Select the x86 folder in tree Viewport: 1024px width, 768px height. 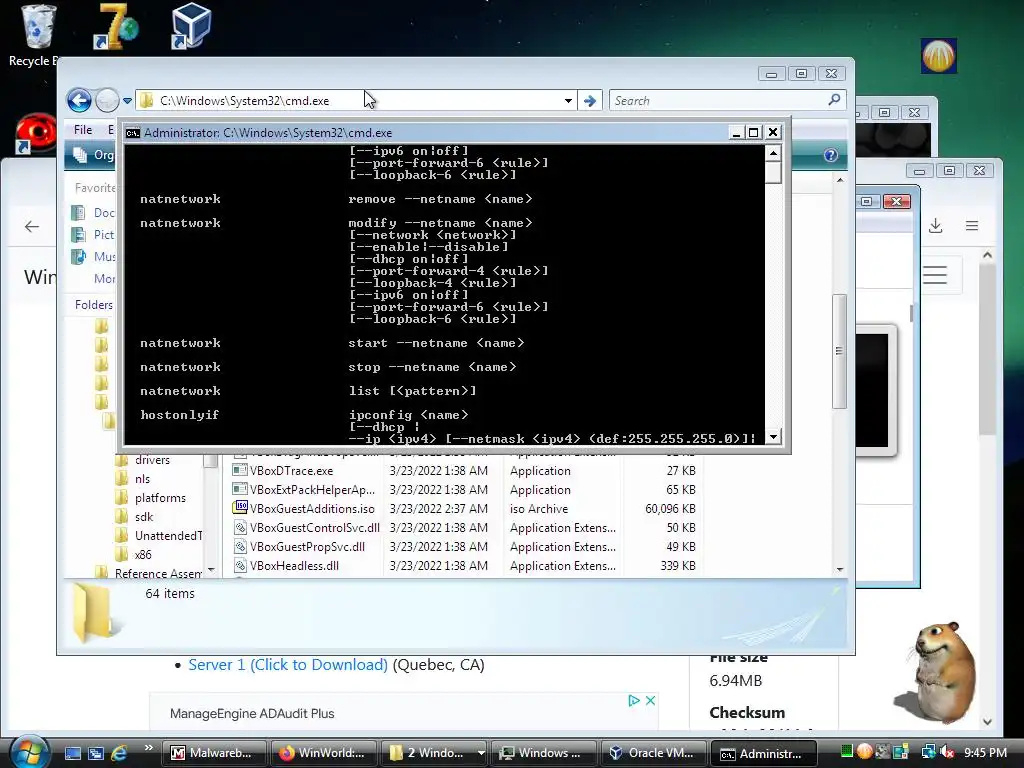(x=143, y=554)
